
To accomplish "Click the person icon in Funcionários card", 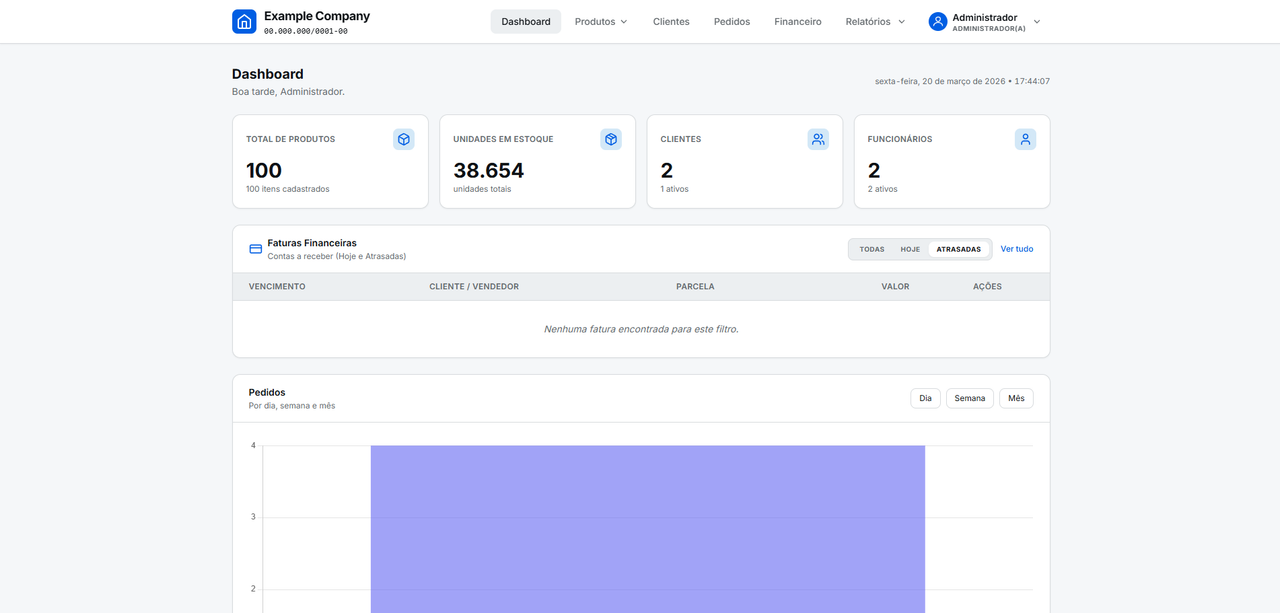I will click(1025, 139).
